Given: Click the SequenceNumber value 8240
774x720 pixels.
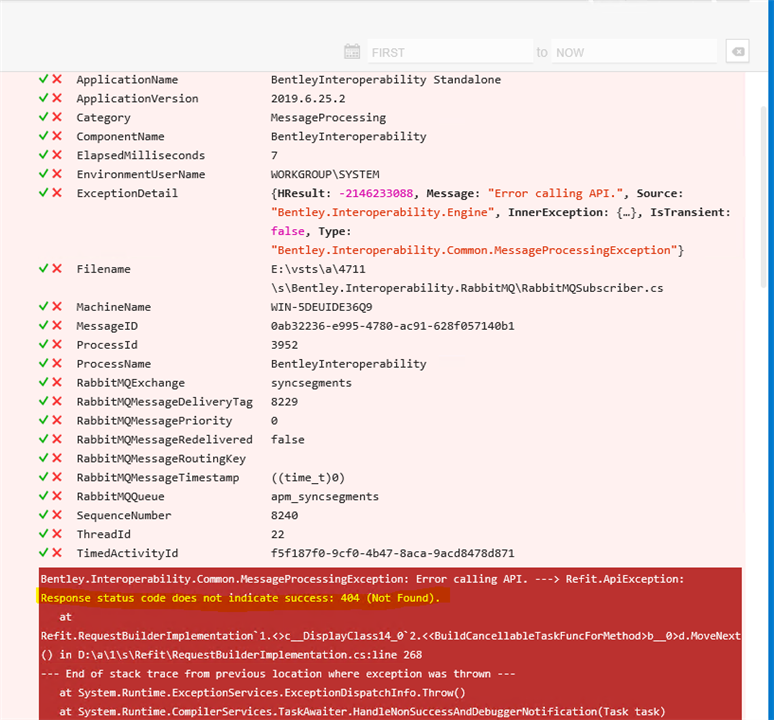Looking at the screenshot, I should (284, 515).
